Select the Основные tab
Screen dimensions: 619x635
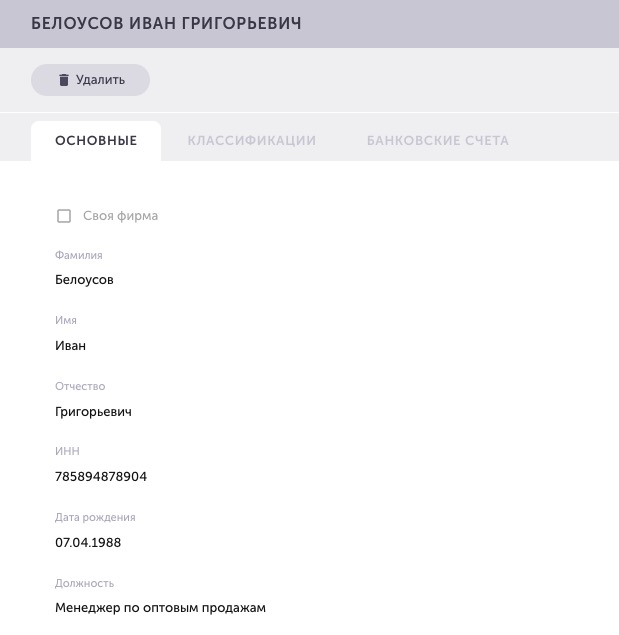(96, 141)
